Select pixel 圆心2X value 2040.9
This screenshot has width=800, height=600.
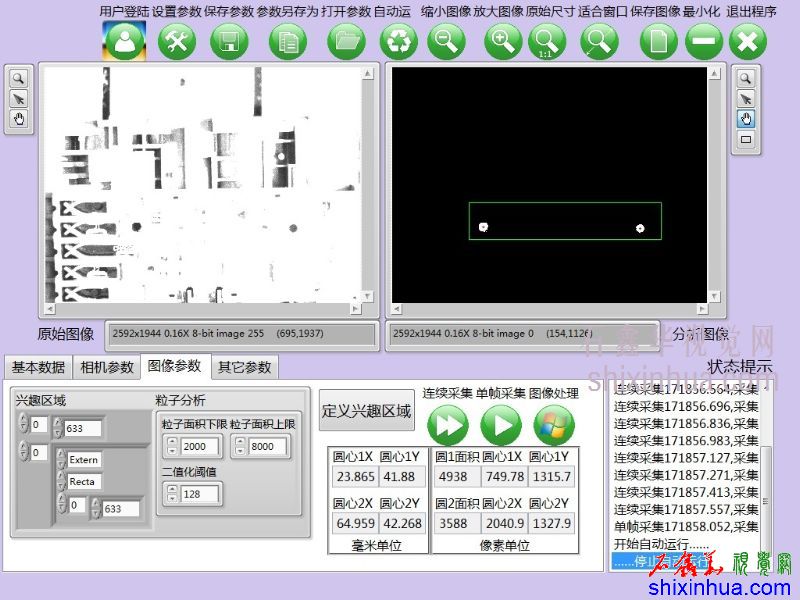click(505, 523)
